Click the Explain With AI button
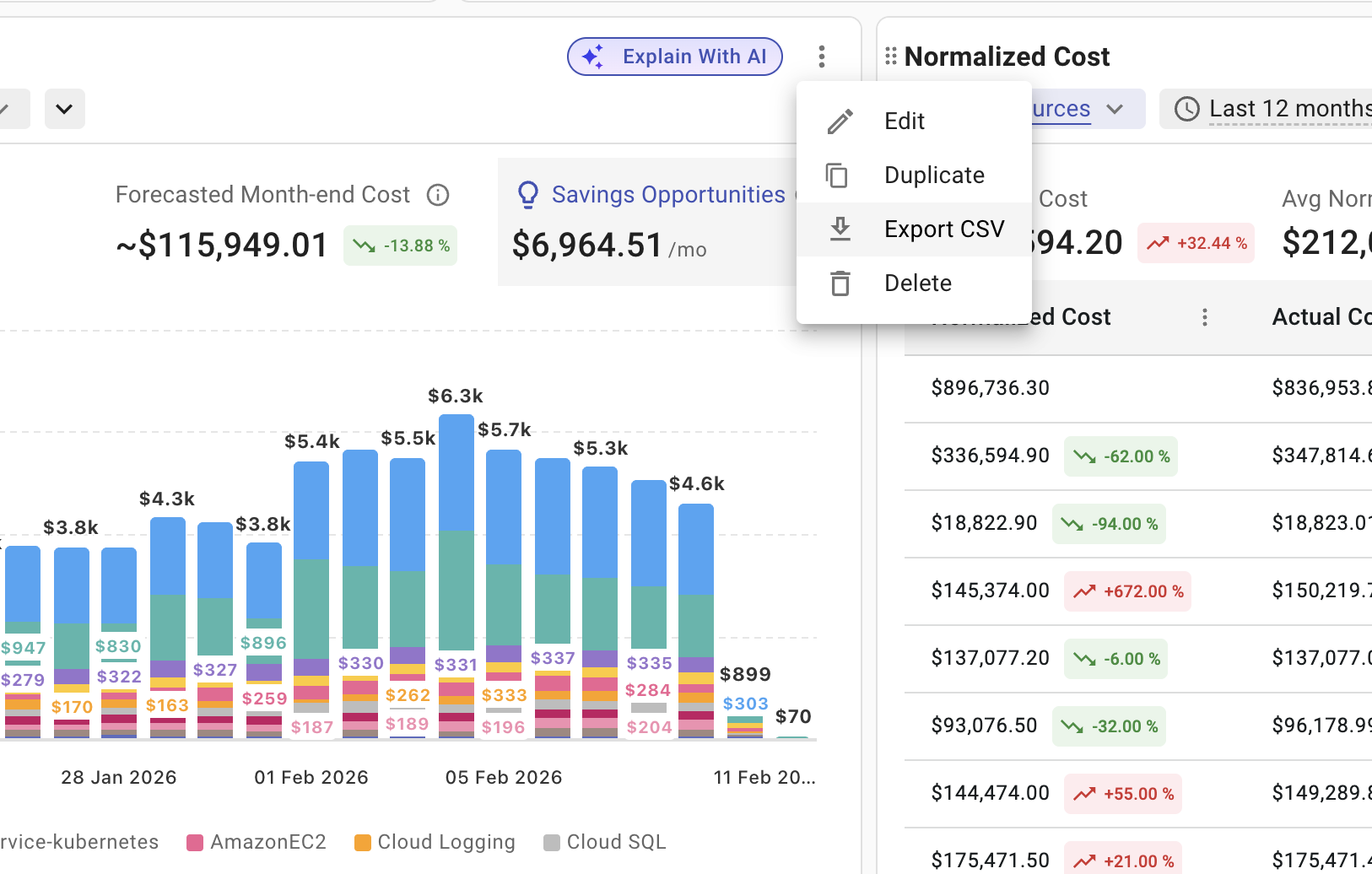This screenshot has height=874, width=1372. (x=675, y=57)
